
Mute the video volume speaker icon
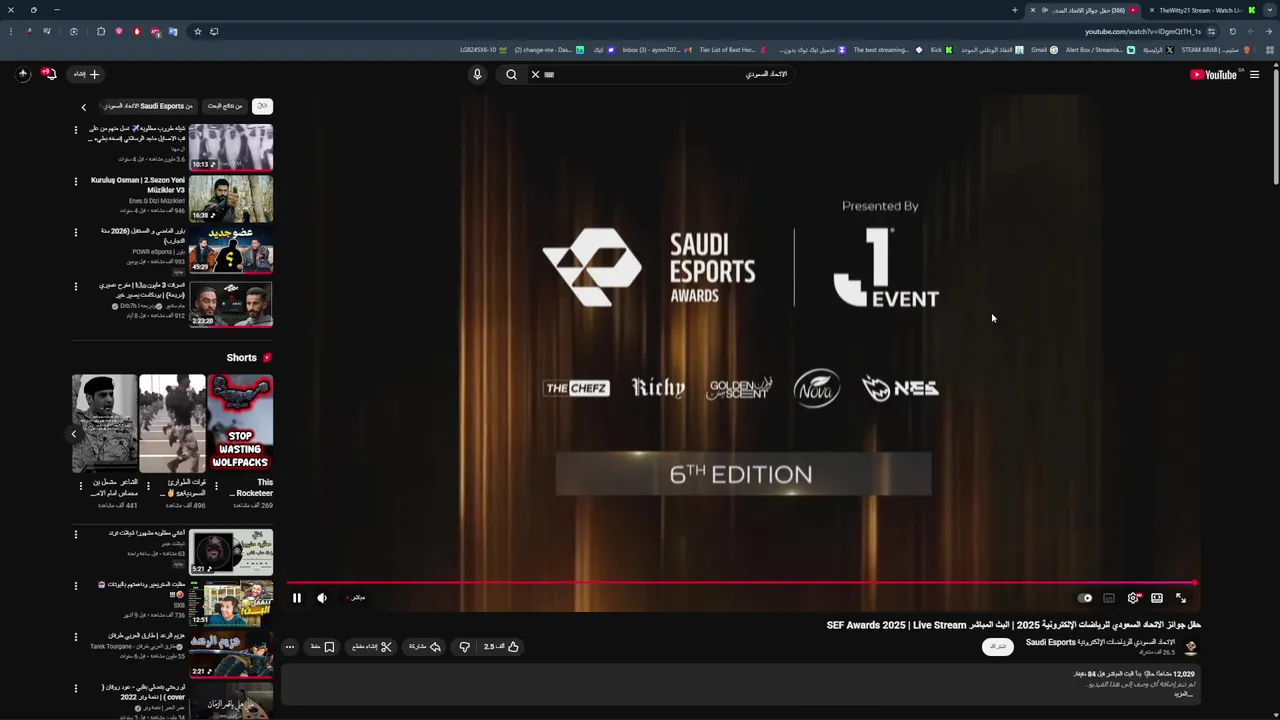click(322, 598)
